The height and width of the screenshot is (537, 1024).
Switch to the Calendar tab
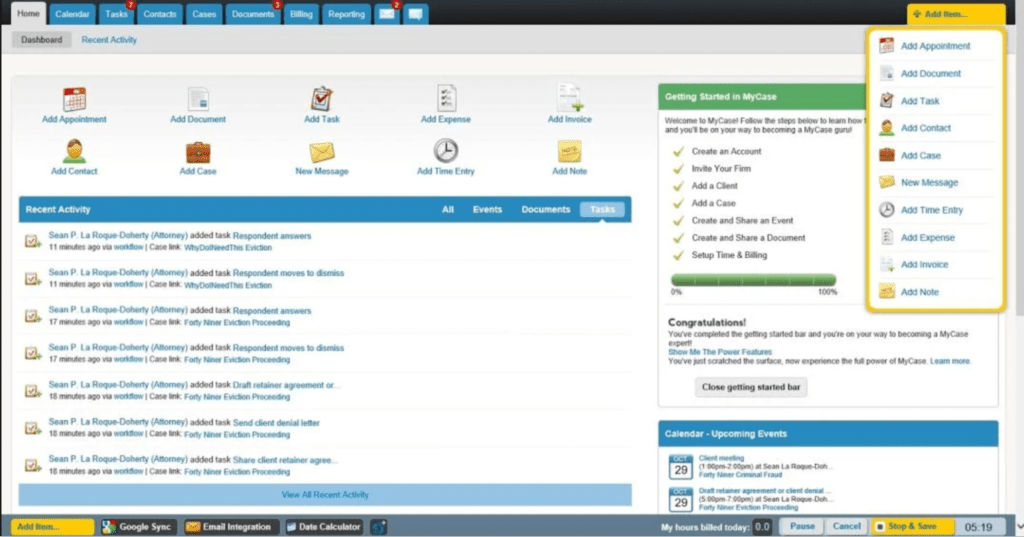(72, 14)
